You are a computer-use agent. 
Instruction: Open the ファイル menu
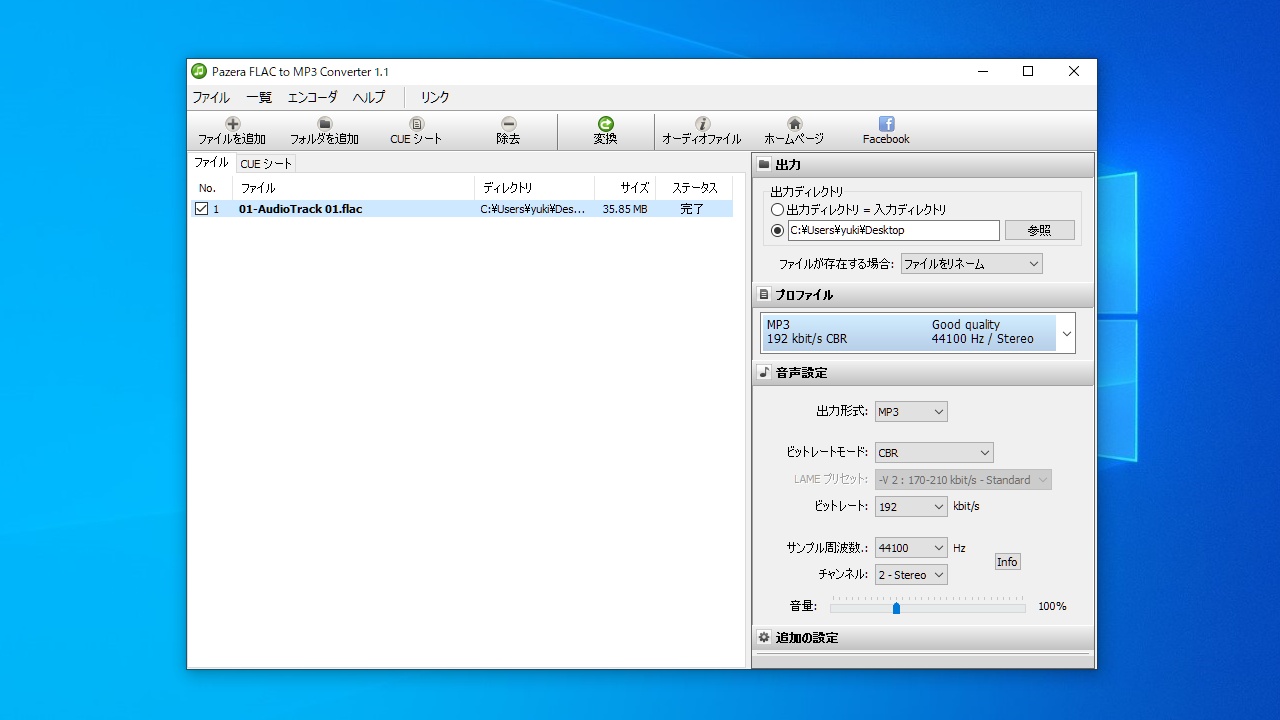(x=210, y=97)
